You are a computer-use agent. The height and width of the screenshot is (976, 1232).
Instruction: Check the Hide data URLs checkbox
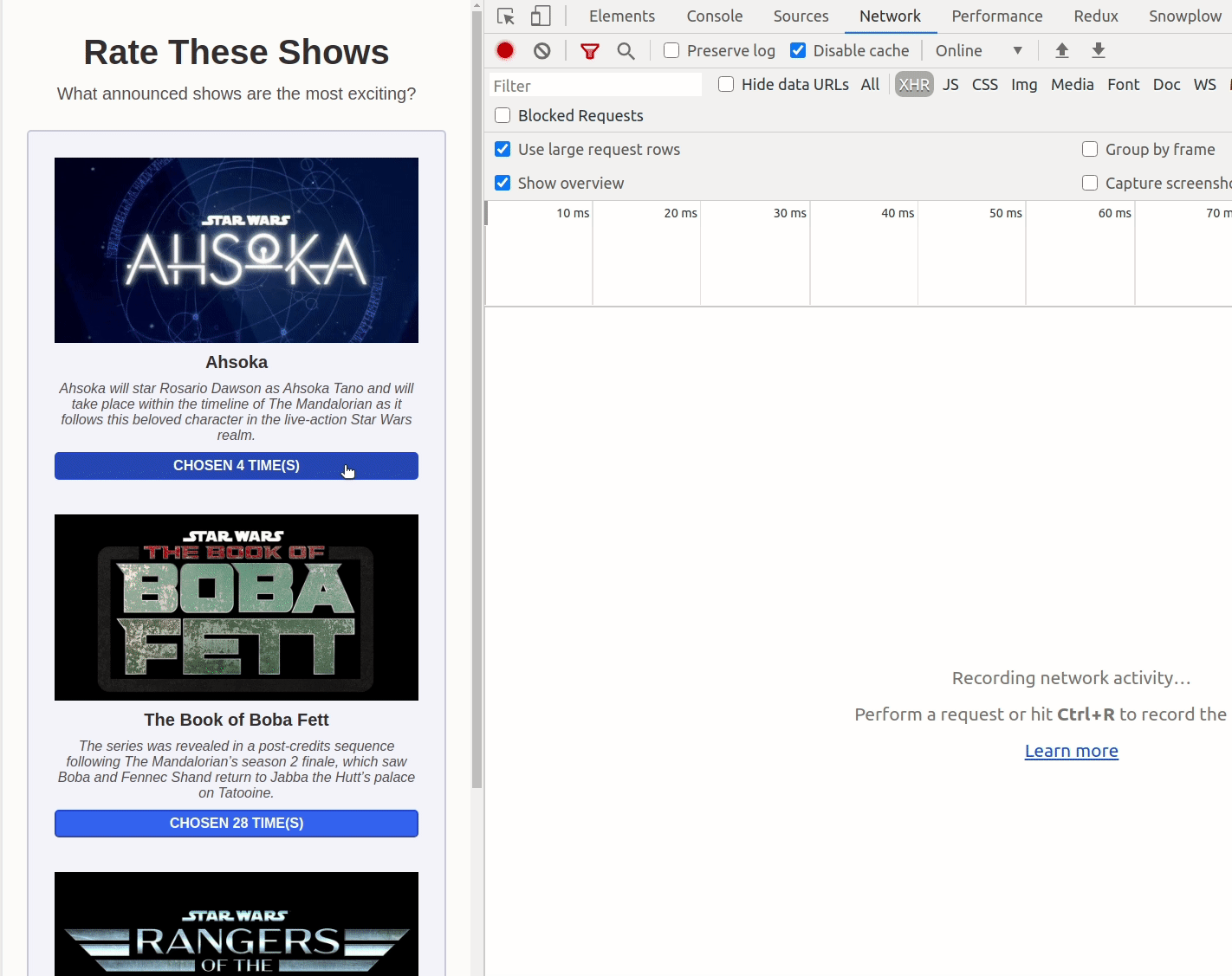point(726,84)
